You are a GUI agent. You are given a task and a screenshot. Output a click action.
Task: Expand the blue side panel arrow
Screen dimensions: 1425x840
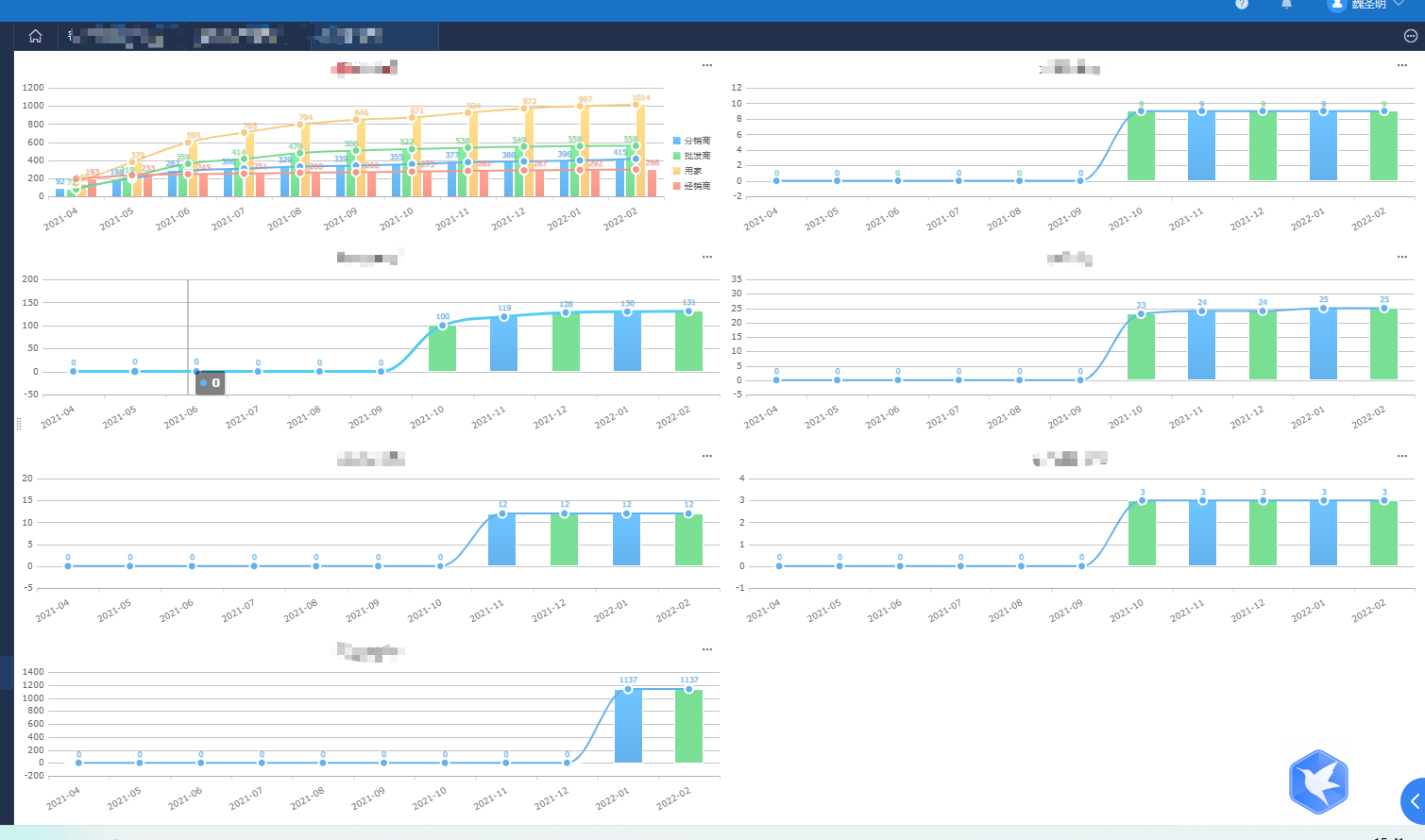coord(1414,801)
